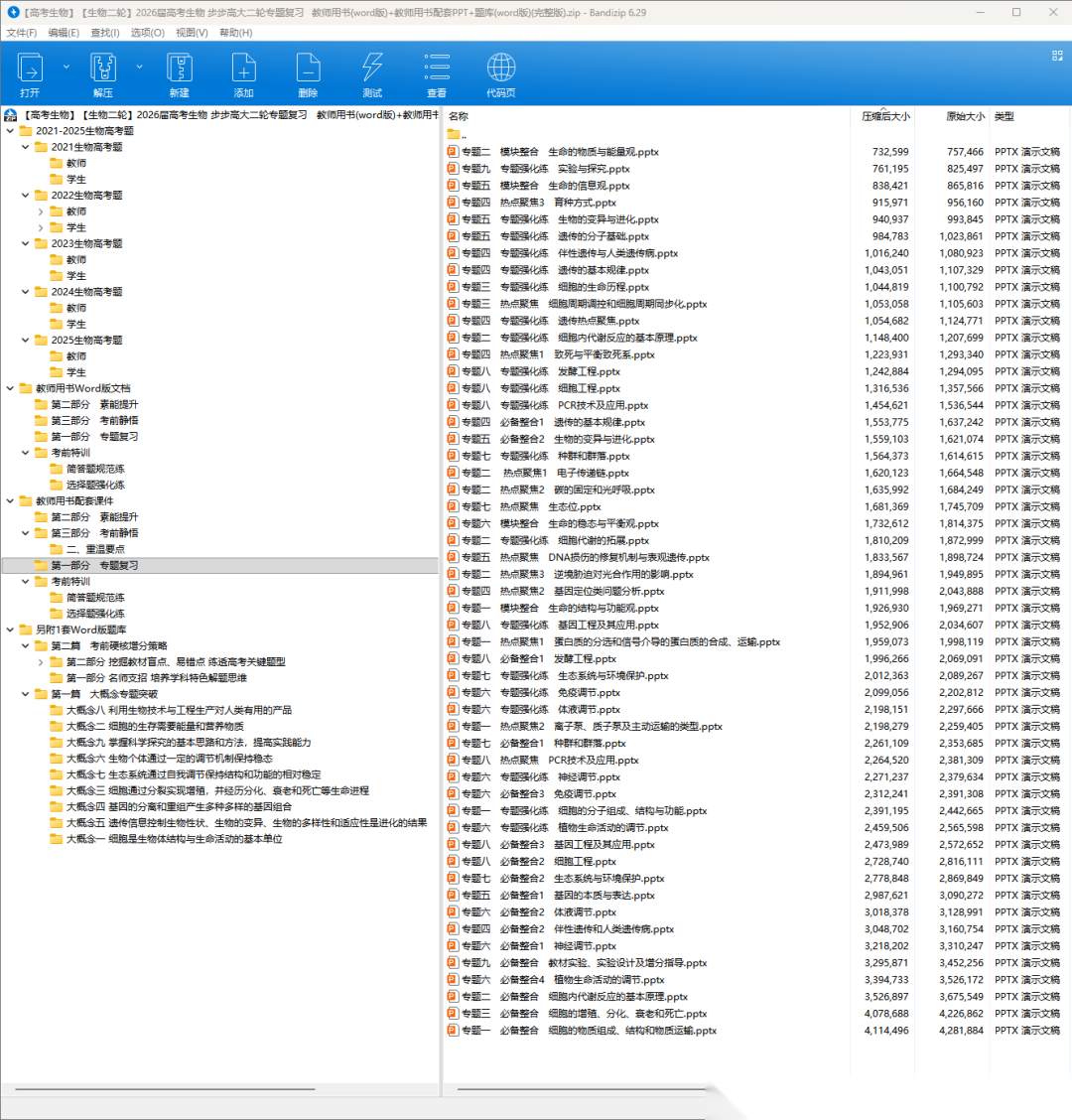Sort files by 名称 column header
Image resolution: width=1072 pixels, height=1120 pixels.
click(459, 116)
